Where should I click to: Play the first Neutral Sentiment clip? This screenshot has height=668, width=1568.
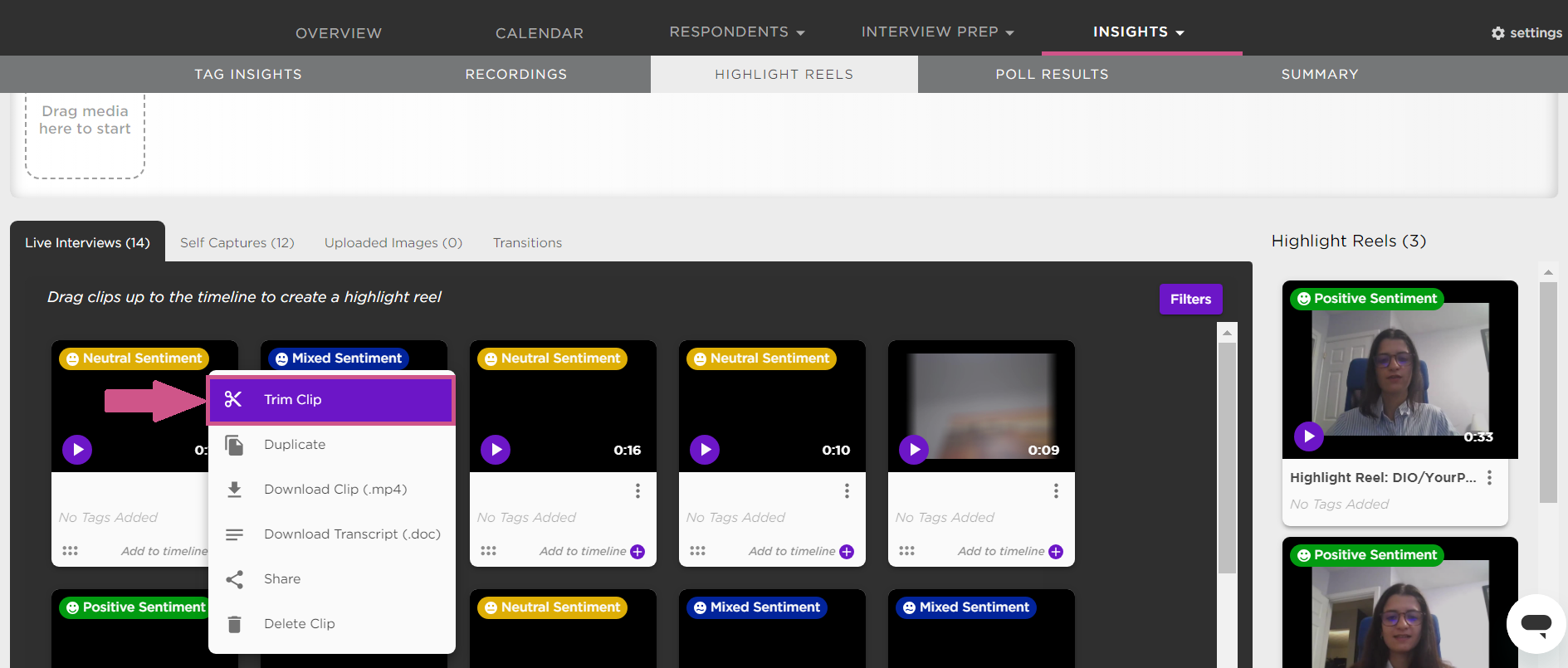click(x=77, y=450)
